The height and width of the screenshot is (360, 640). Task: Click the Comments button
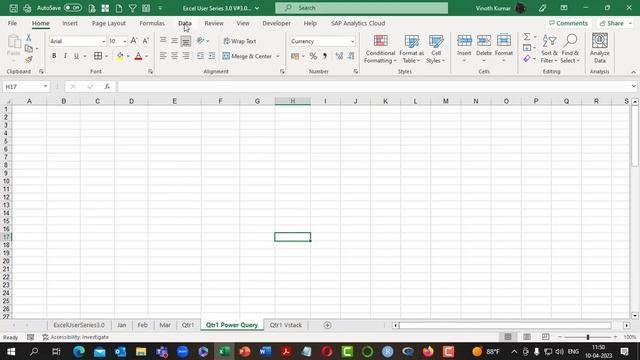point(569,23)
